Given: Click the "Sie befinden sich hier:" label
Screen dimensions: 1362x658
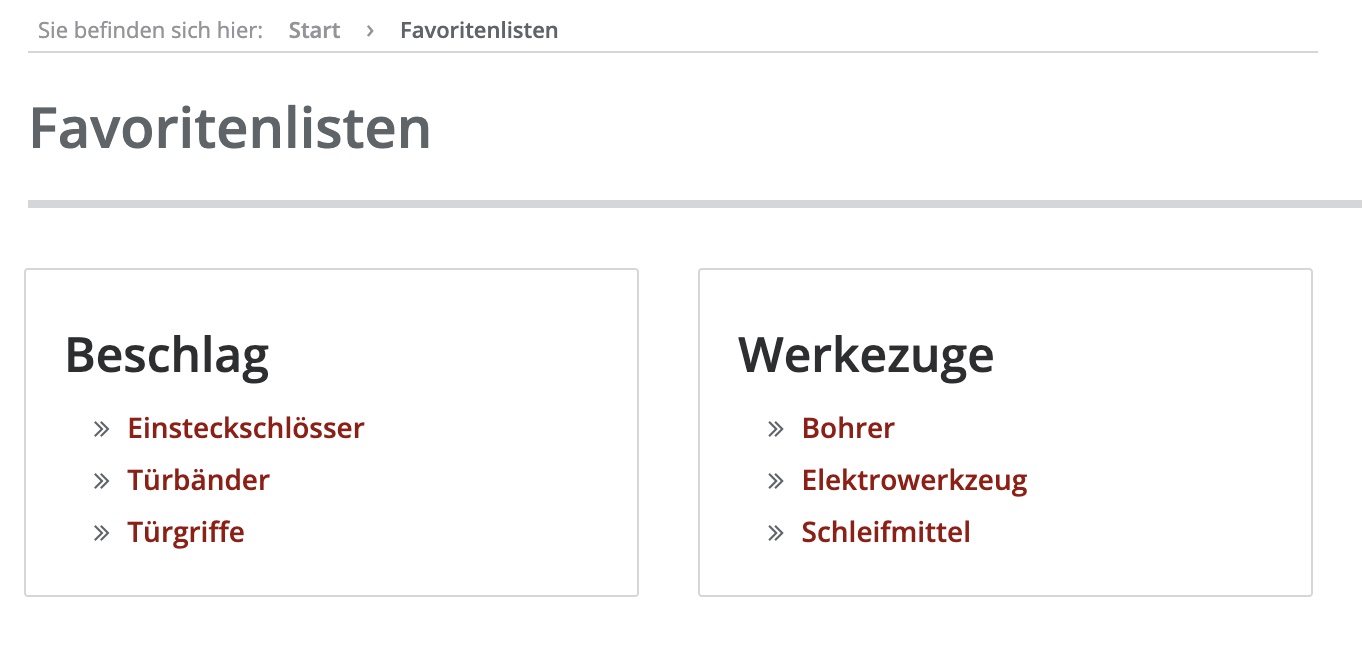Looking at the screenshot, I should (x=150, y=30).
